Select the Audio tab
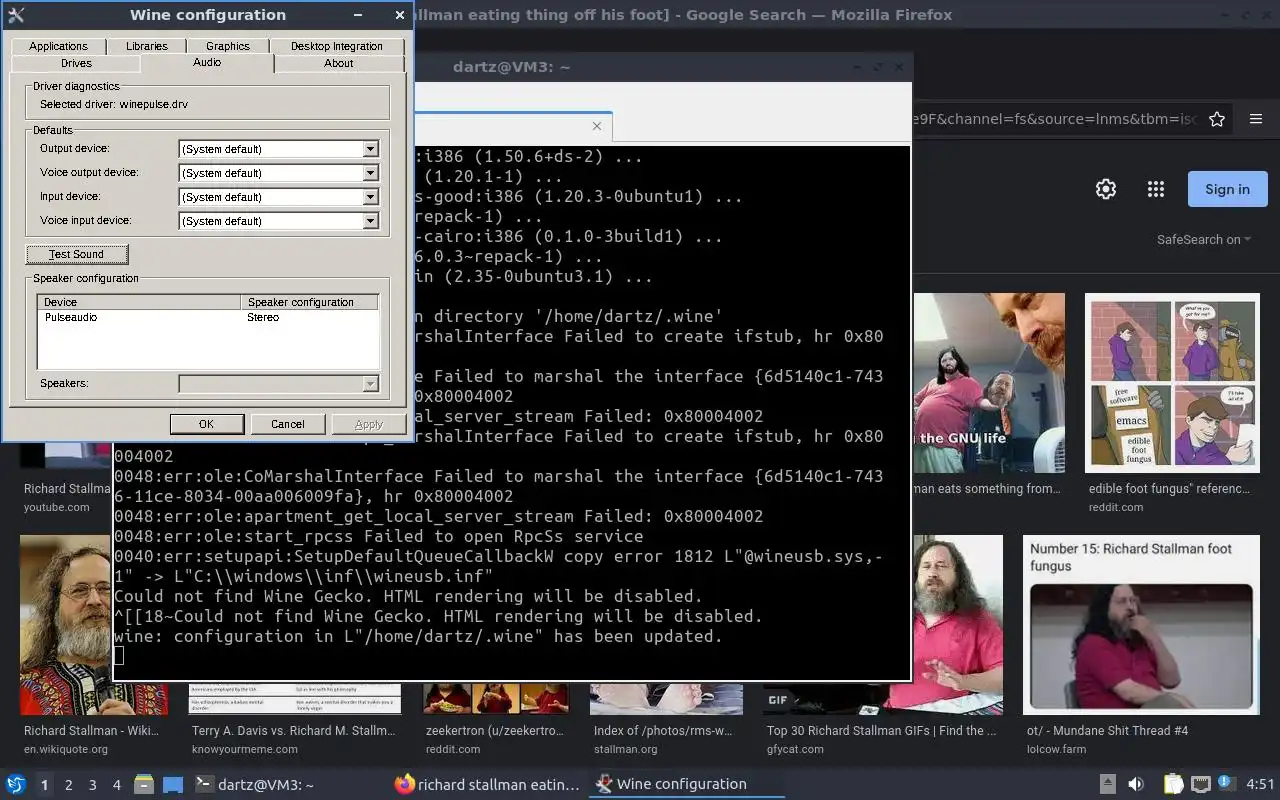 coord(207,62)
